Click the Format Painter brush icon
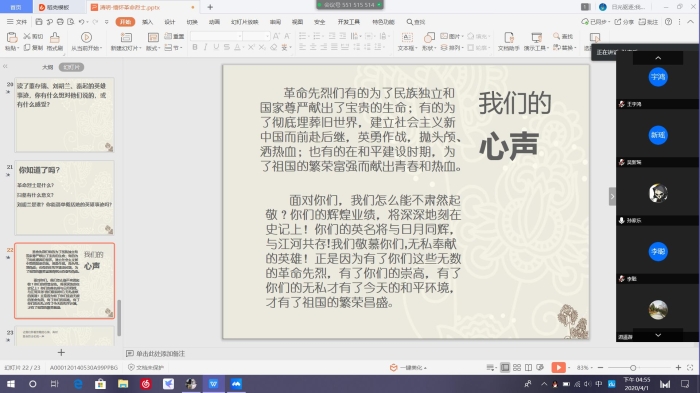Screen dimensions: 700x393 54,38
